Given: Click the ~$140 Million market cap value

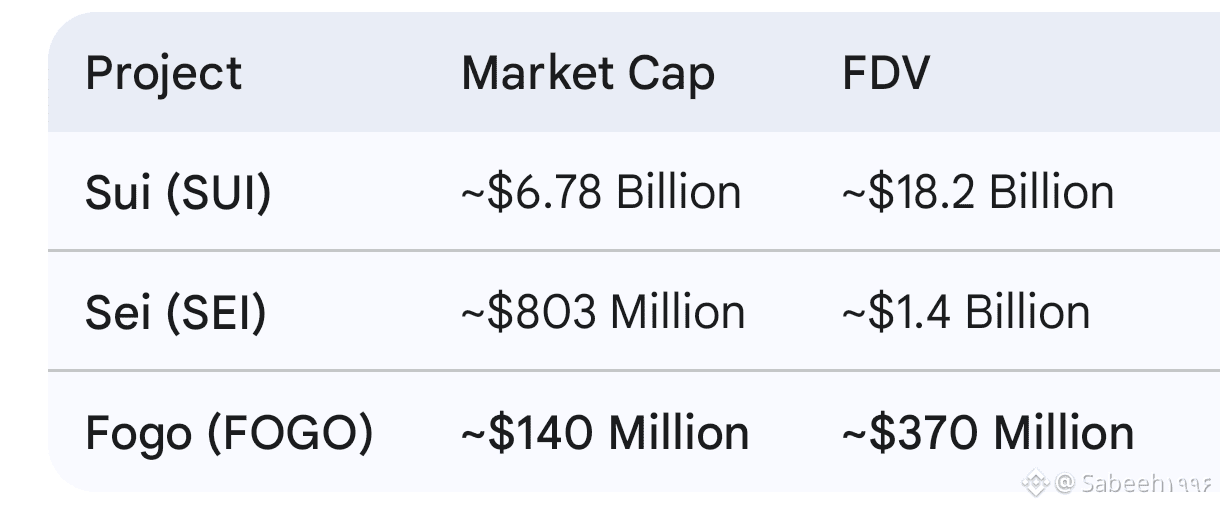Looking at the screenshot, I should tap(605, 433).
